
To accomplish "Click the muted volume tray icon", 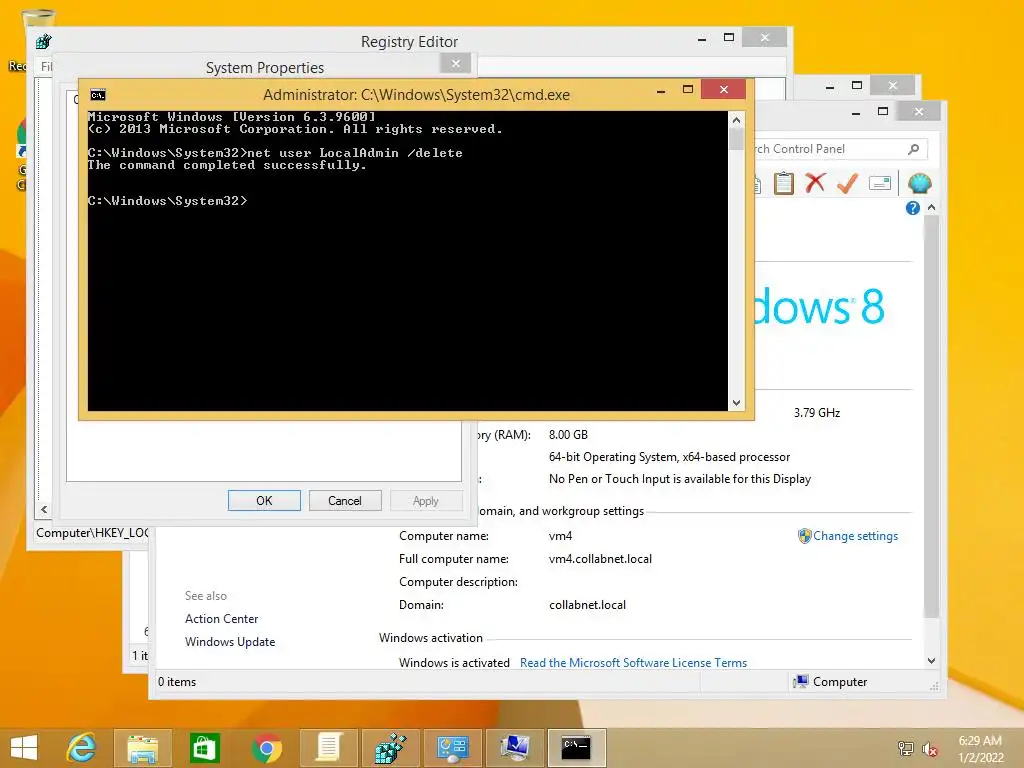I will point(930,748).
